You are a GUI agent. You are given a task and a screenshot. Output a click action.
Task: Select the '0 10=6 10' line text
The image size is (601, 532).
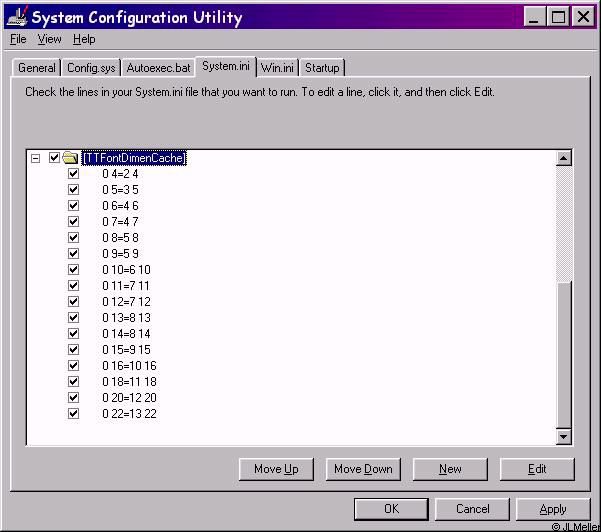[126, 270]
